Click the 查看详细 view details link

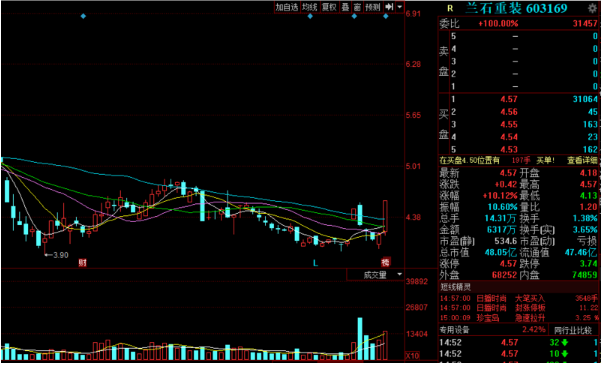582,161
